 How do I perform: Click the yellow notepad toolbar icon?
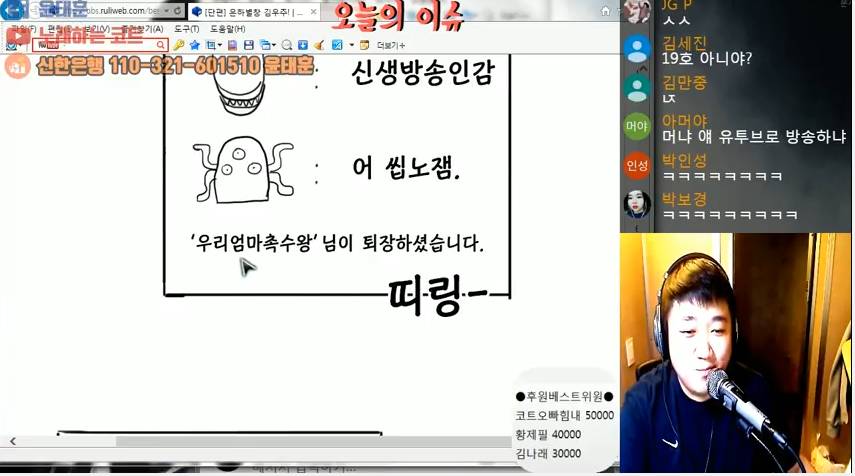[x=364, y=45]
